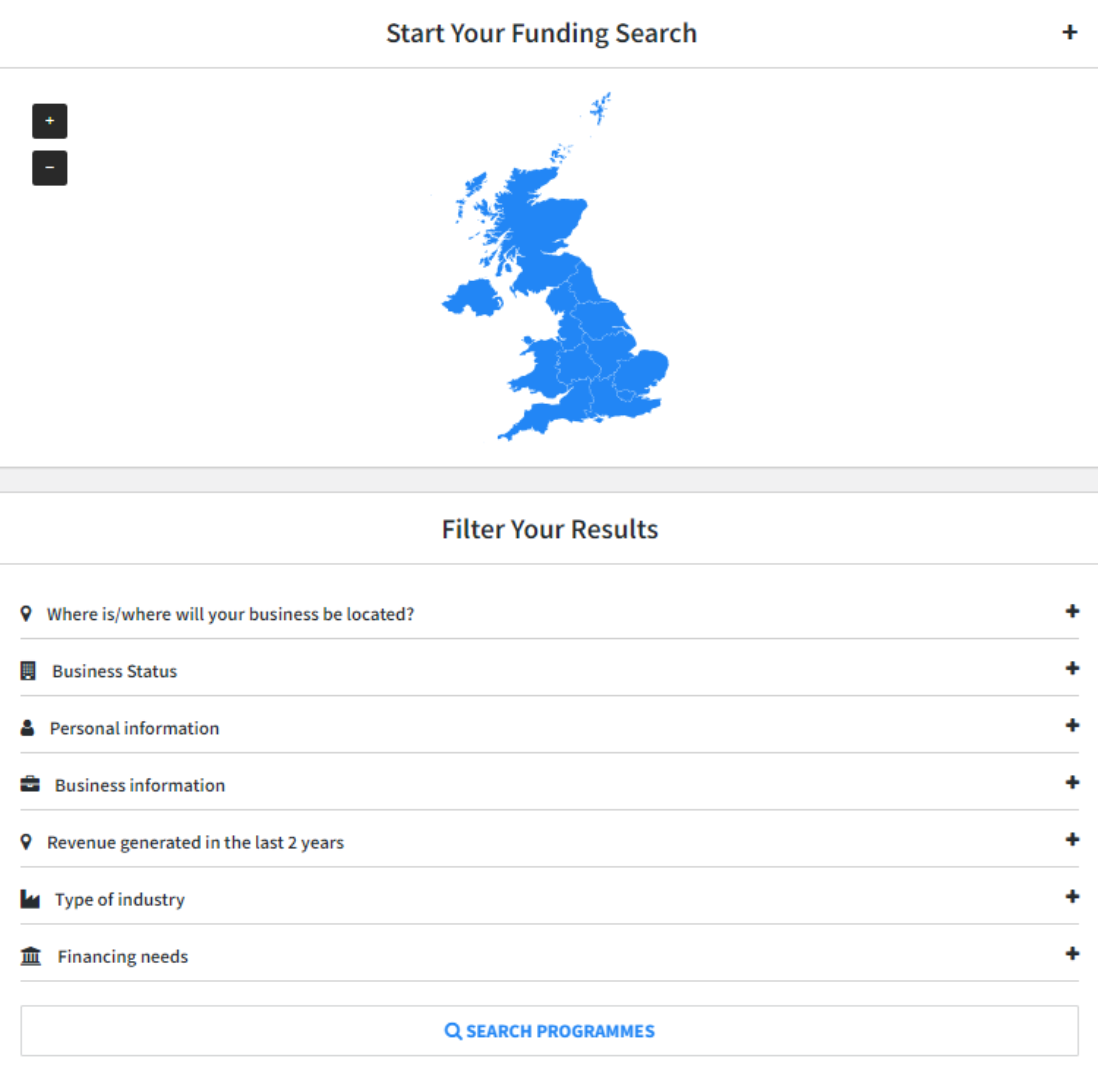This screenshot has height=1080, width=1098.
Task: Expand the Business information plus sign
Action: (1072, 782)
